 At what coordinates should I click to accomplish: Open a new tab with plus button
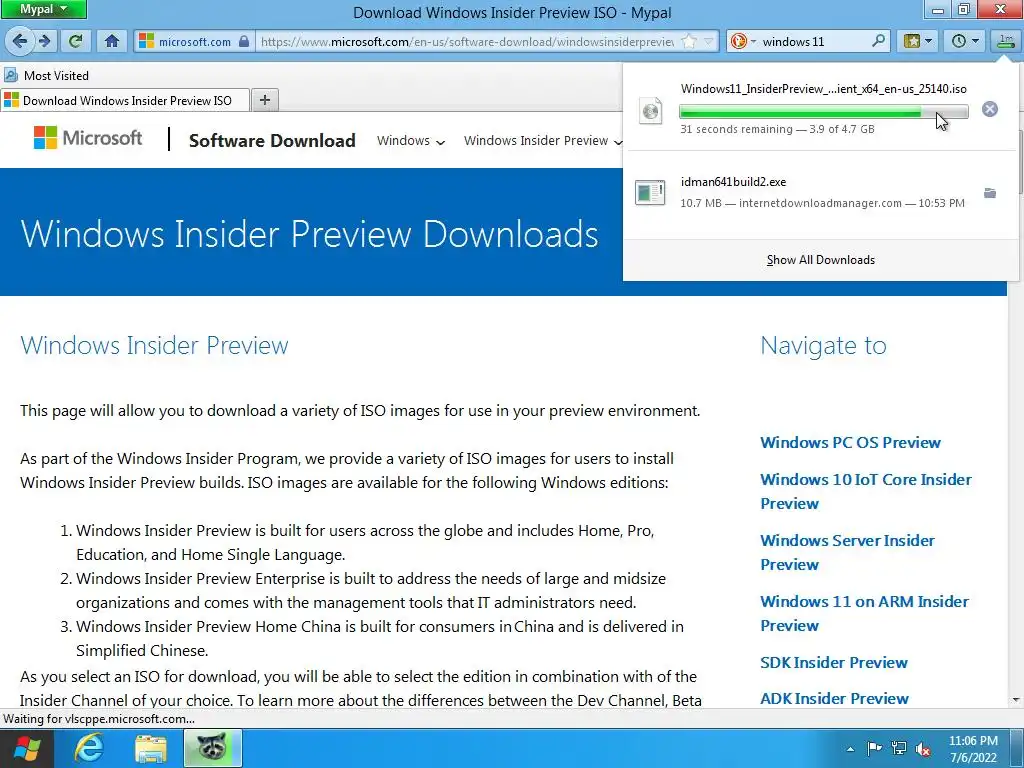pos(264,100)
